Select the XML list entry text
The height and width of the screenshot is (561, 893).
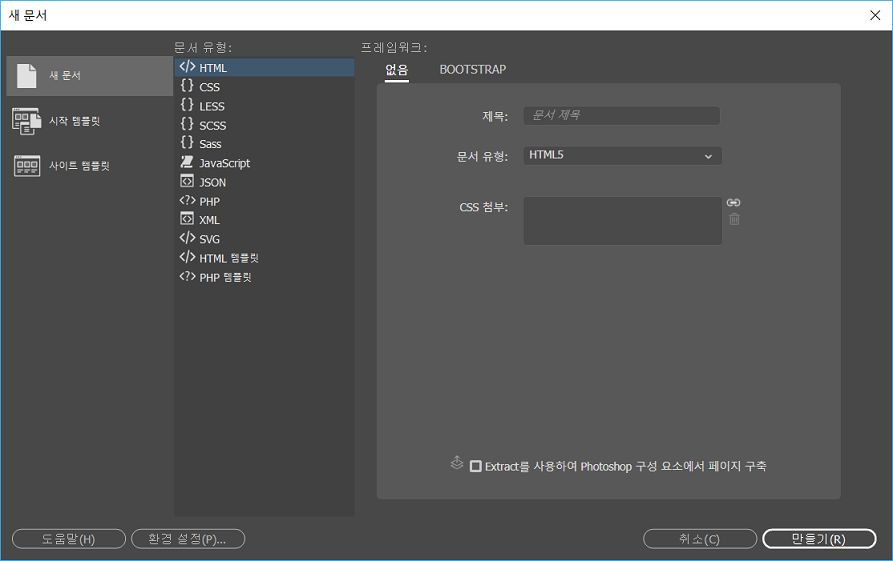pos(209,220)
